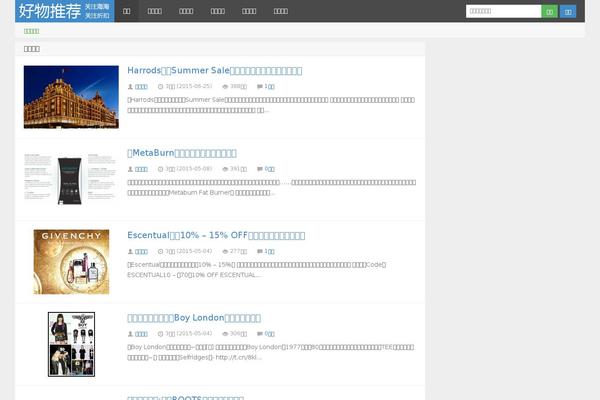Click the clock icon in Boy London row
This screenshot has width=600, height=400.
coord(161,334)
